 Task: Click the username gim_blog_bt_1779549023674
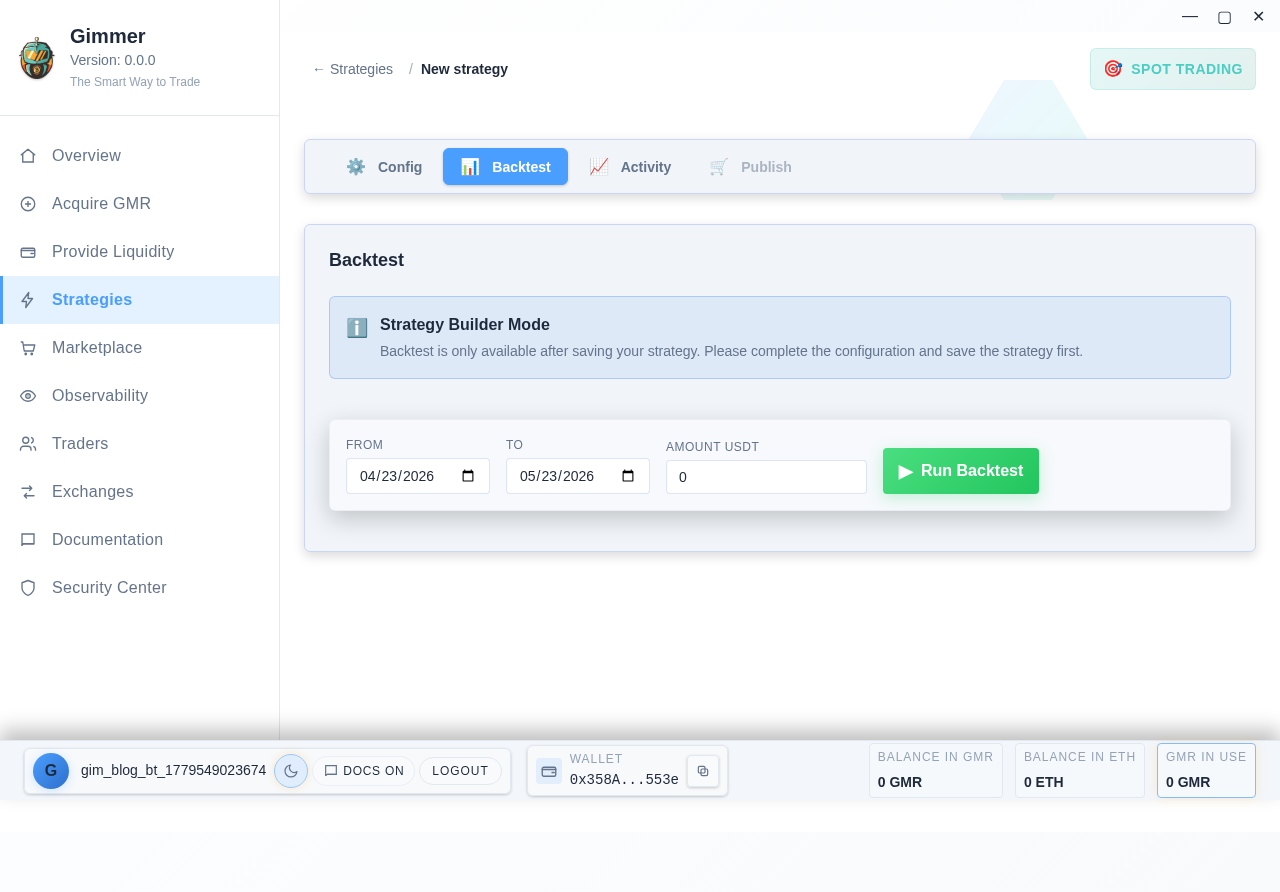tap(173, 770)
